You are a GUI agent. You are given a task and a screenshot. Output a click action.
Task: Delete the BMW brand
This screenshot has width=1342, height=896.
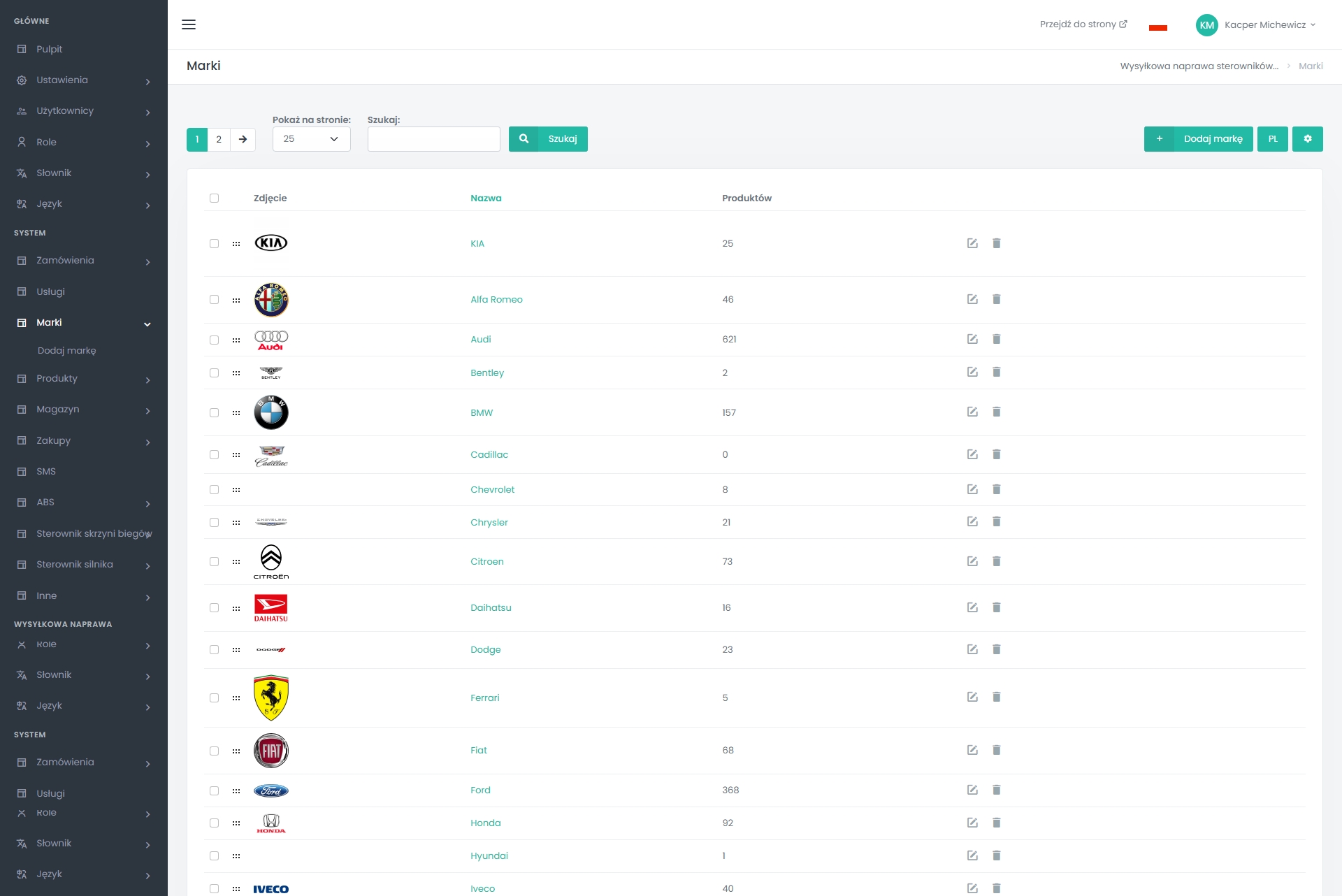tap(997, 412)
